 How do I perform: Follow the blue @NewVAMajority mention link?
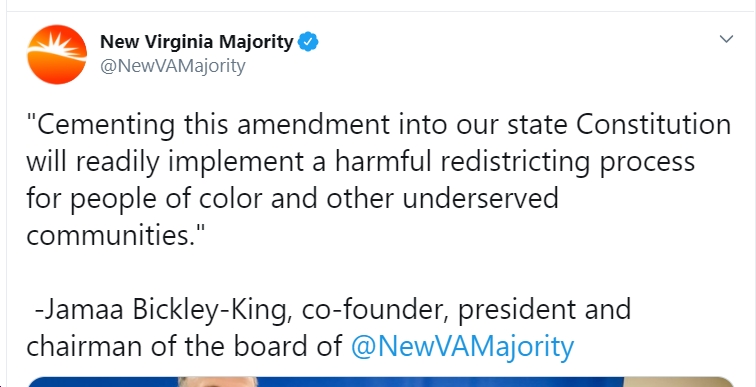[x=463, y=346]
